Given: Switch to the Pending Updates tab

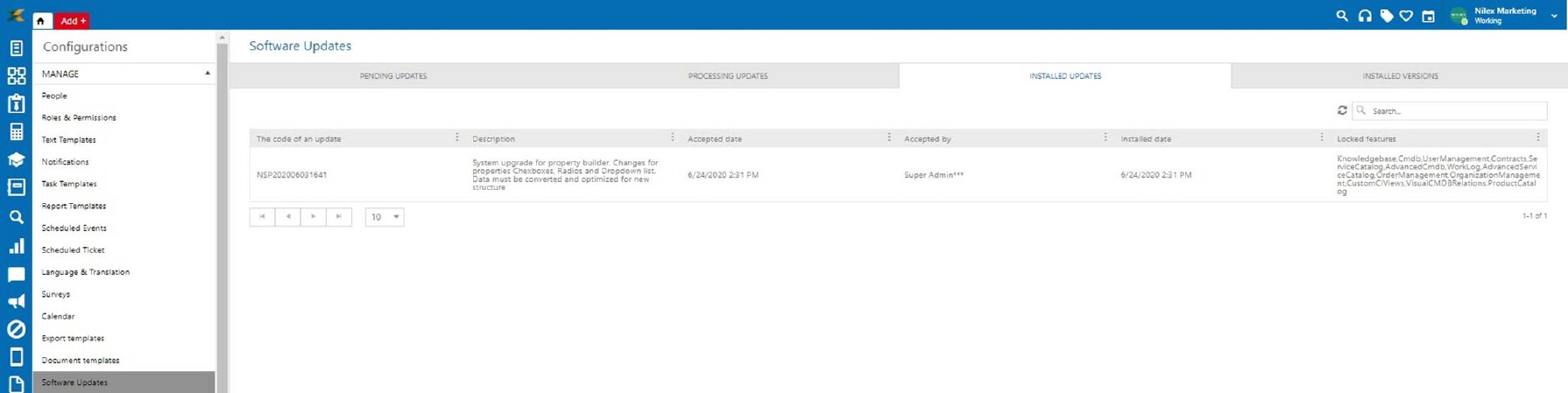Looking at the screenshot, I should coord(393,76).
